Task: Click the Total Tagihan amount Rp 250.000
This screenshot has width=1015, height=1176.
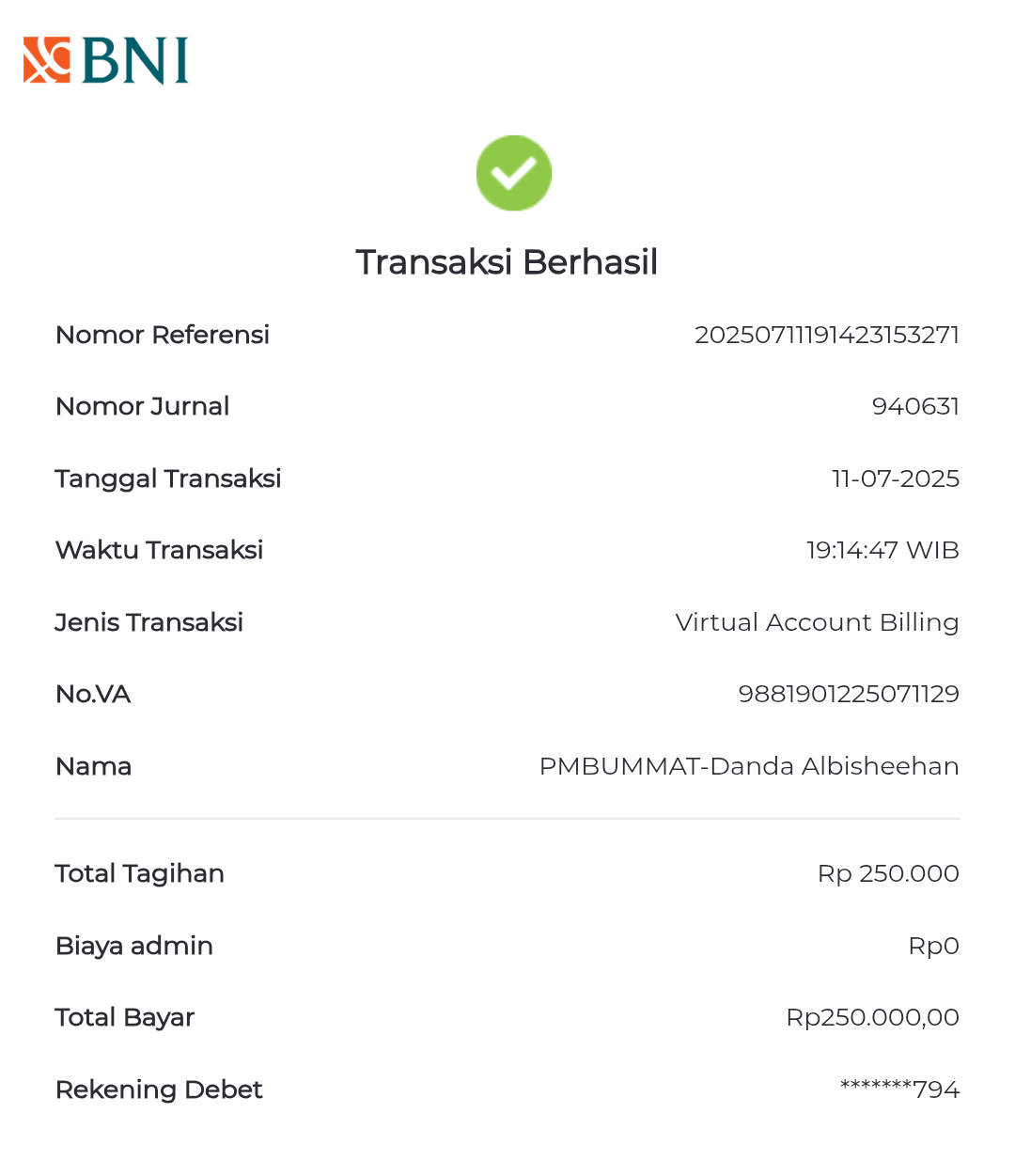Action: (888, 873)
